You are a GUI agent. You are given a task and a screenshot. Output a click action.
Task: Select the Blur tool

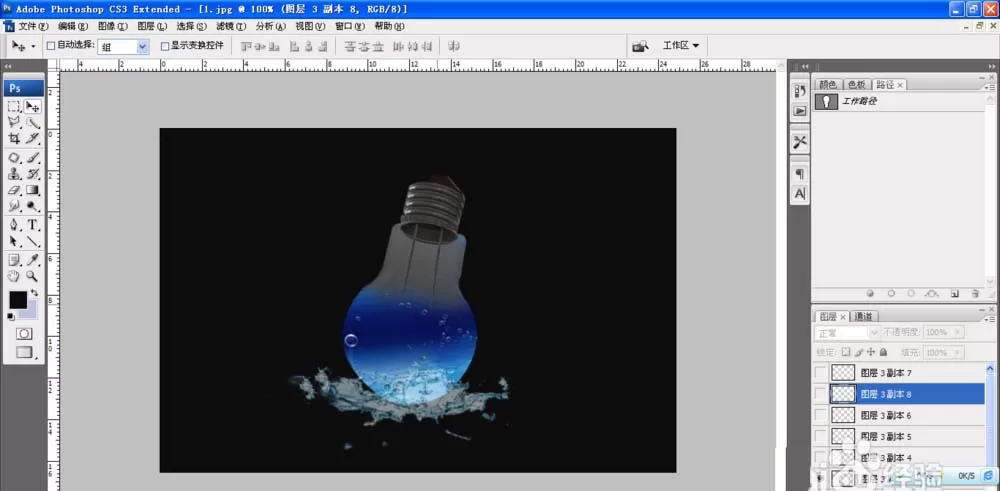click(x=14, y=206)
